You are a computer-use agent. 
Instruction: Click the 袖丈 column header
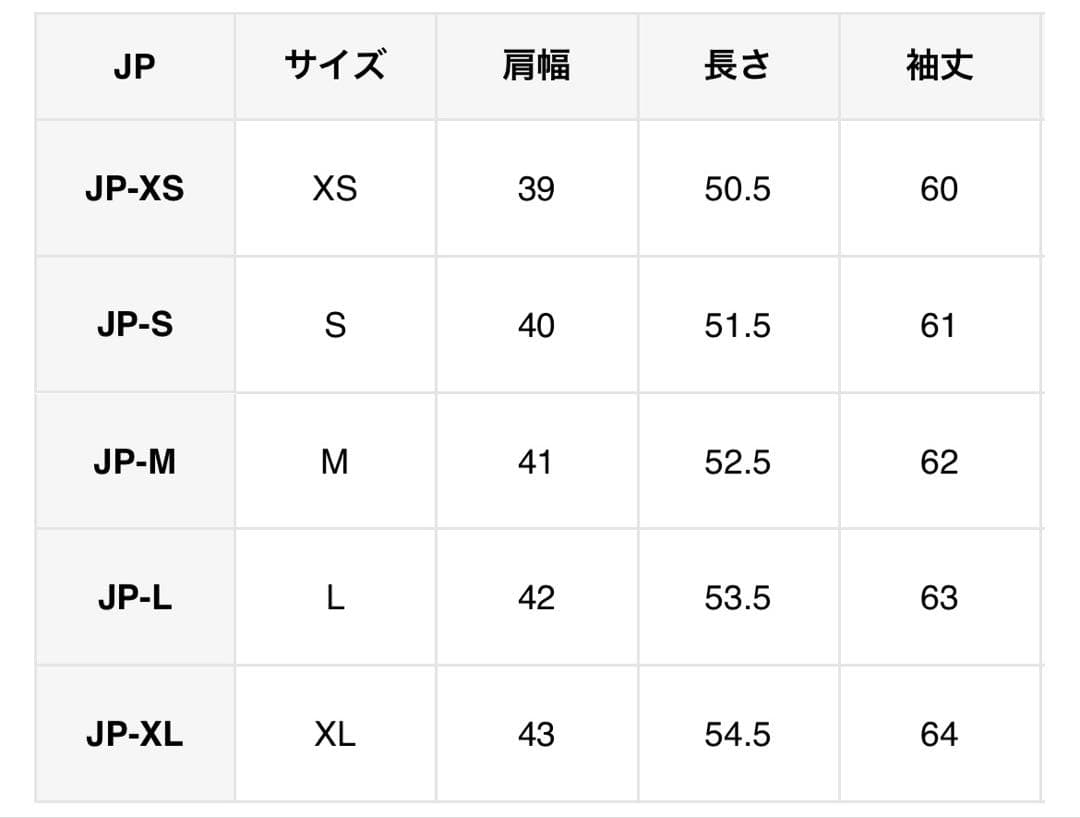click(x=939, y=67)
